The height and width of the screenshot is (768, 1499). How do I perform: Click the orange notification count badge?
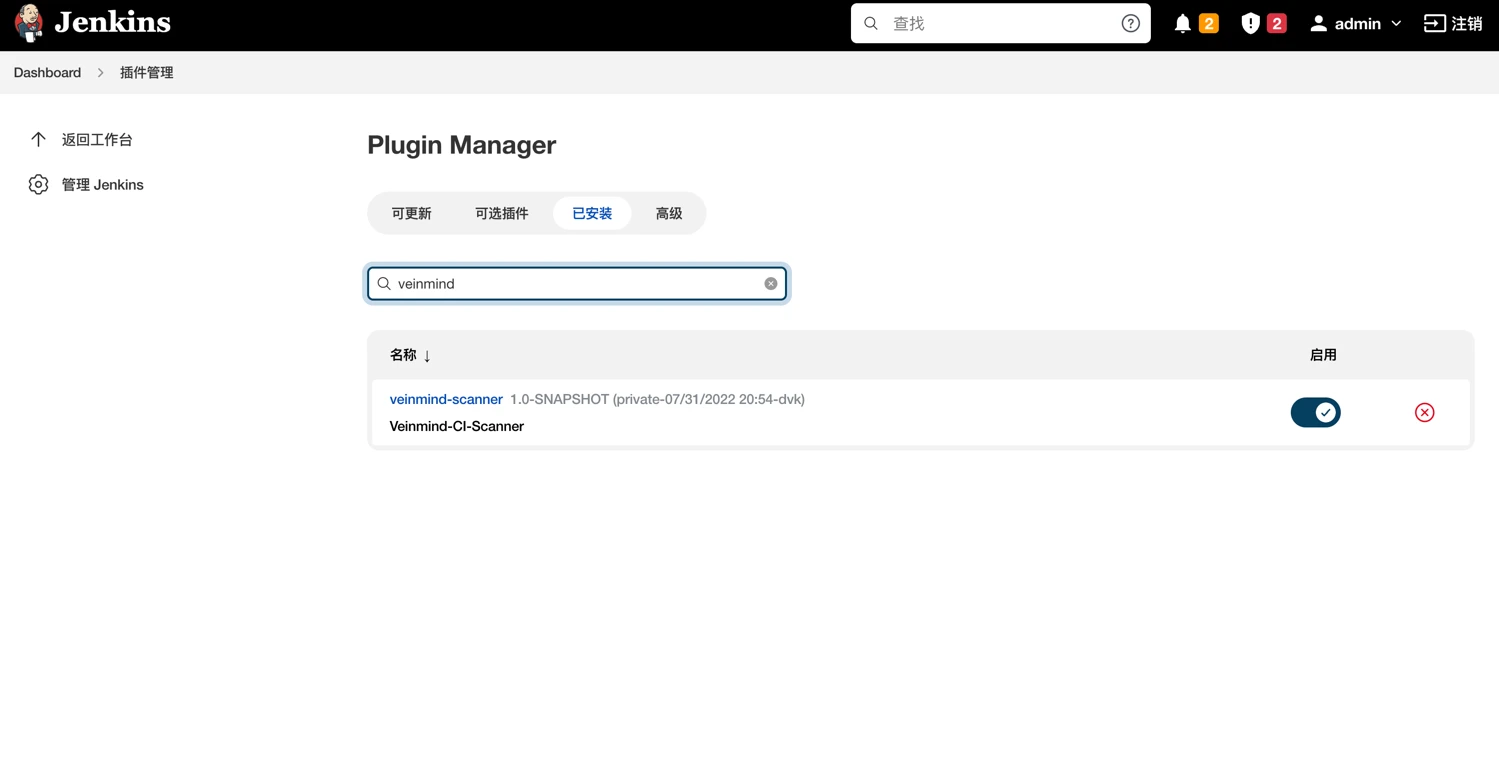(x=1208, y=23)
